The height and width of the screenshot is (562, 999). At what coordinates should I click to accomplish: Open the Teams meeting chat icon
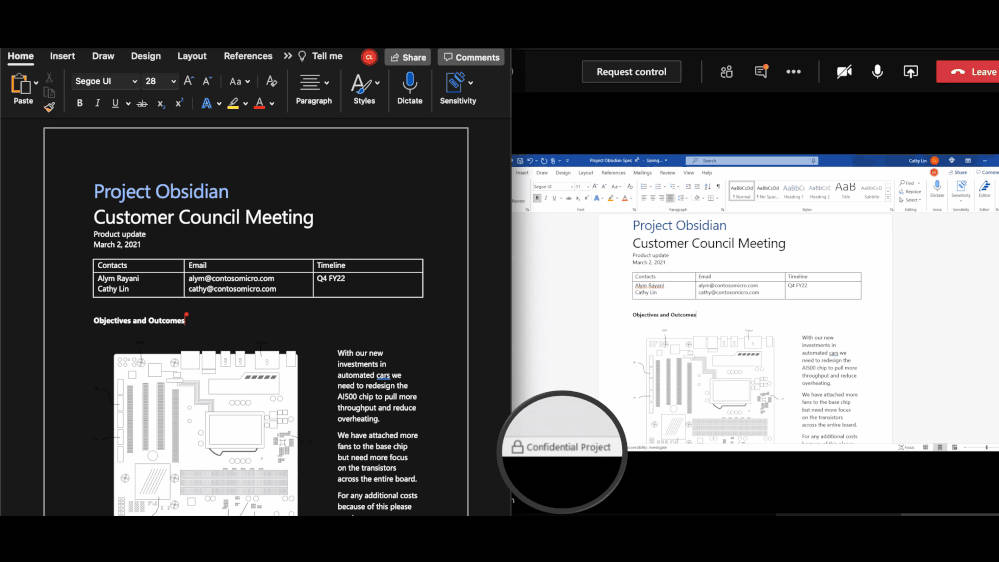pos(761,71)
